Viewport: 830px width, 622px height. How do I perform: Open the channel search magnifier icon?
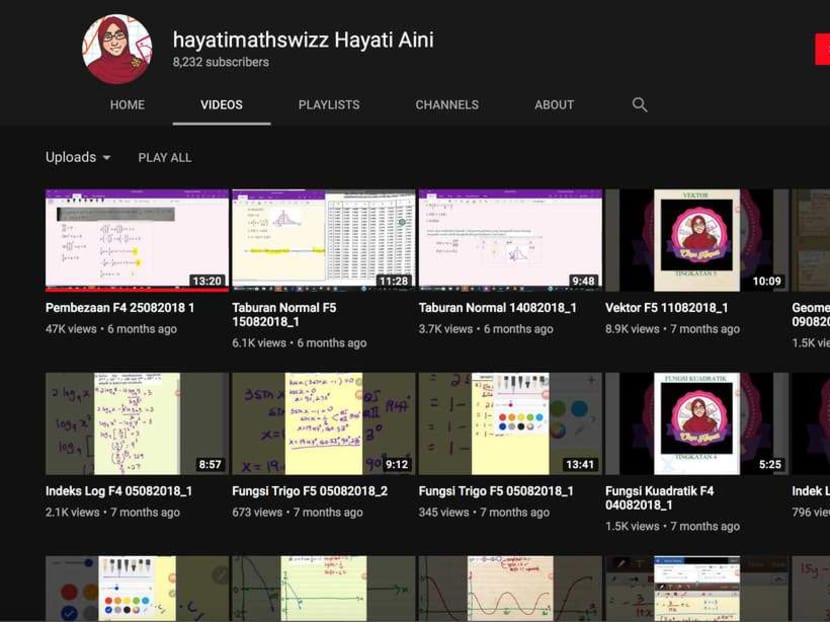(639, 104)
